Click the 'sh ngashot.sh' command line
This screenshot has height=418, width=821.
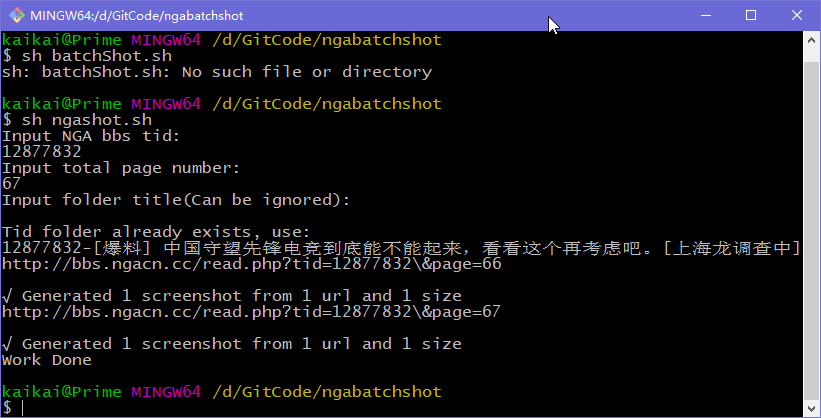(77, 120)
